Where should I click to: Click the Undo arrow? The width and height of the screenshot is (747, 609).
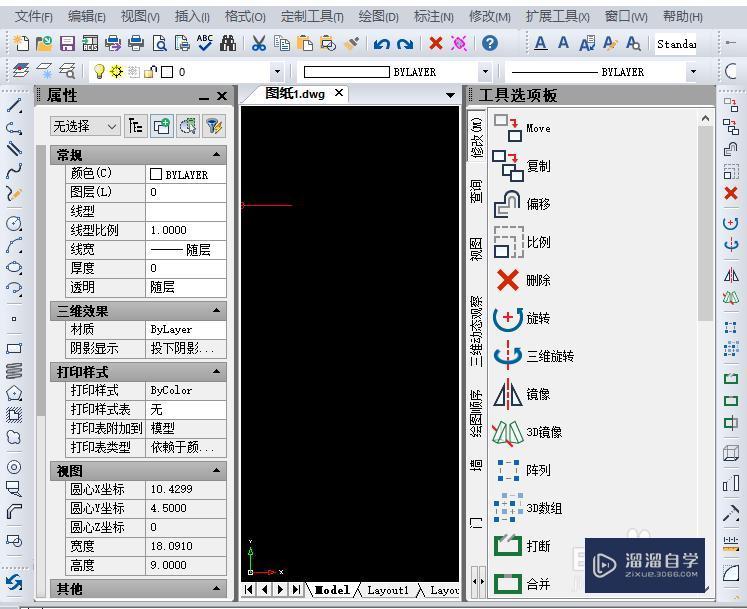[382, 44]
